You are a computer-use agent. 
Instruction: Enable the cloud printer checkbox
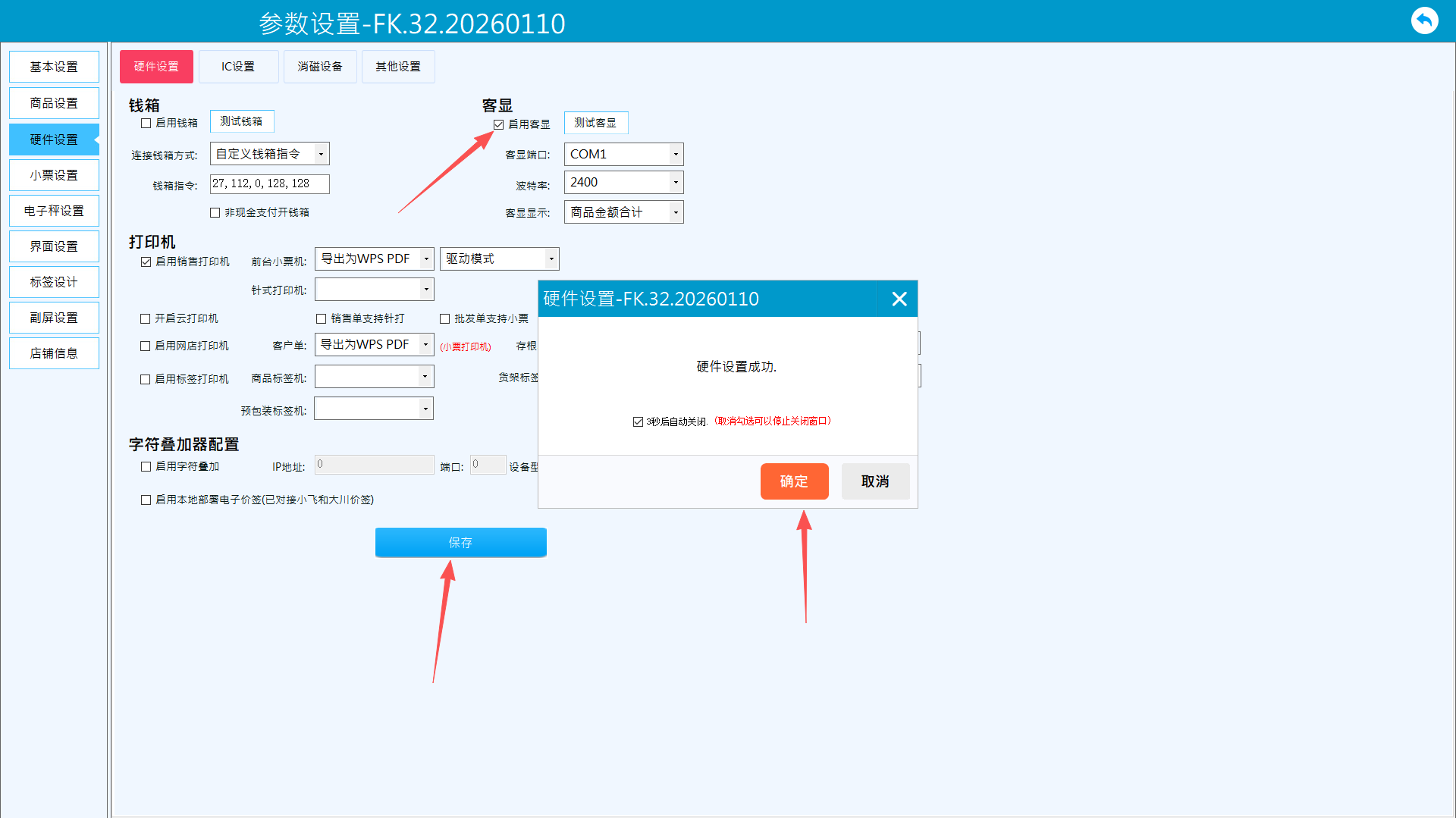(x=146, y=318)
